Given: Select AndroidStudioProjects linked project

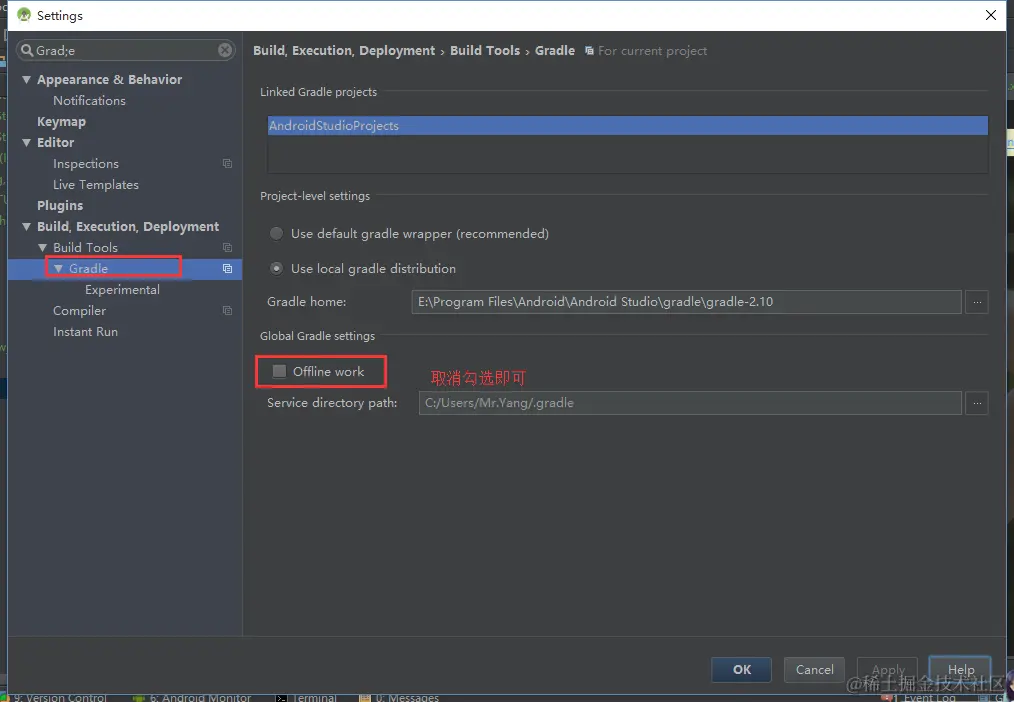Looking at the screenshot, I should [627, 125].
